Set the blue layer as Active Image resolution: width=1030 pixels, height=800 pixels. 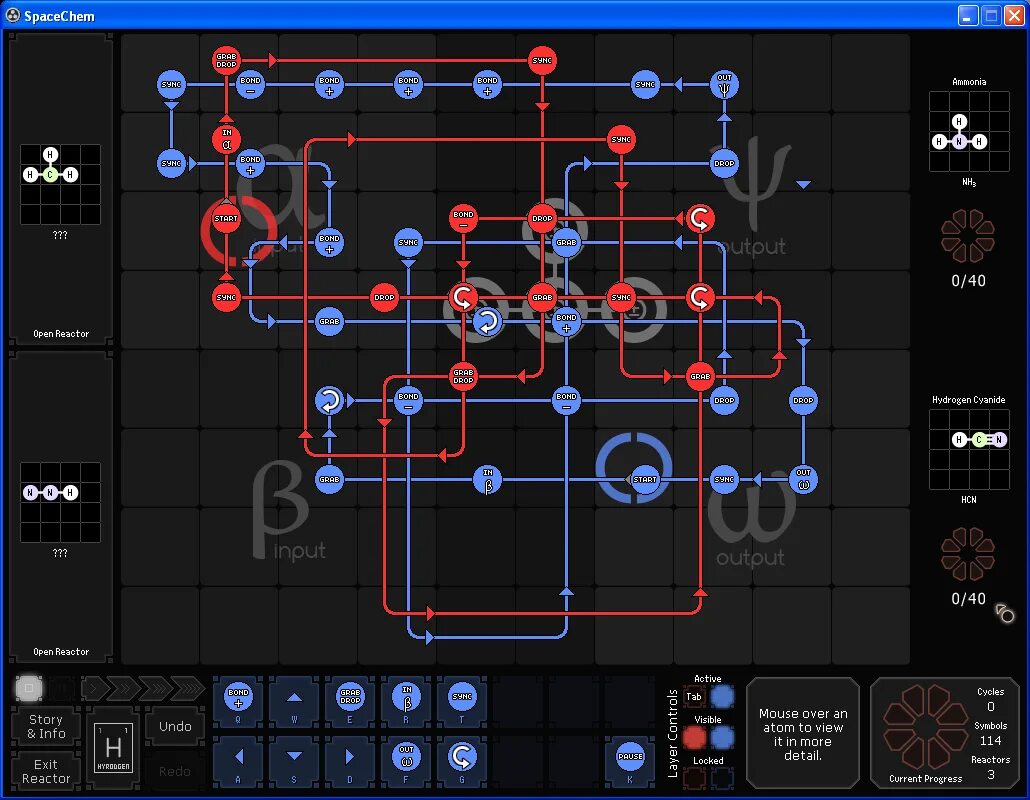pyautogui.click(x=722, y=697)
